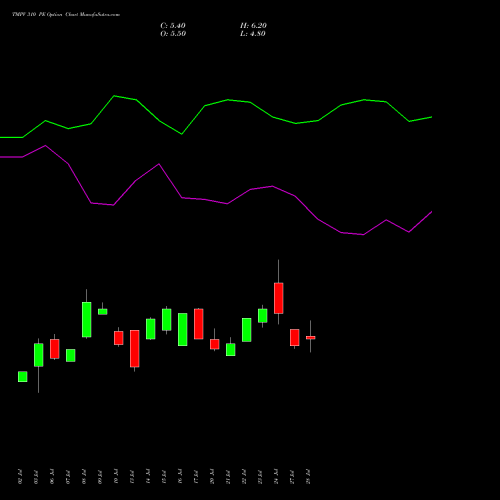The width and height of the screenshot is (500, 500).
Task: Select the last red doji candle on 28 Jul
Action: coord(311,338)
